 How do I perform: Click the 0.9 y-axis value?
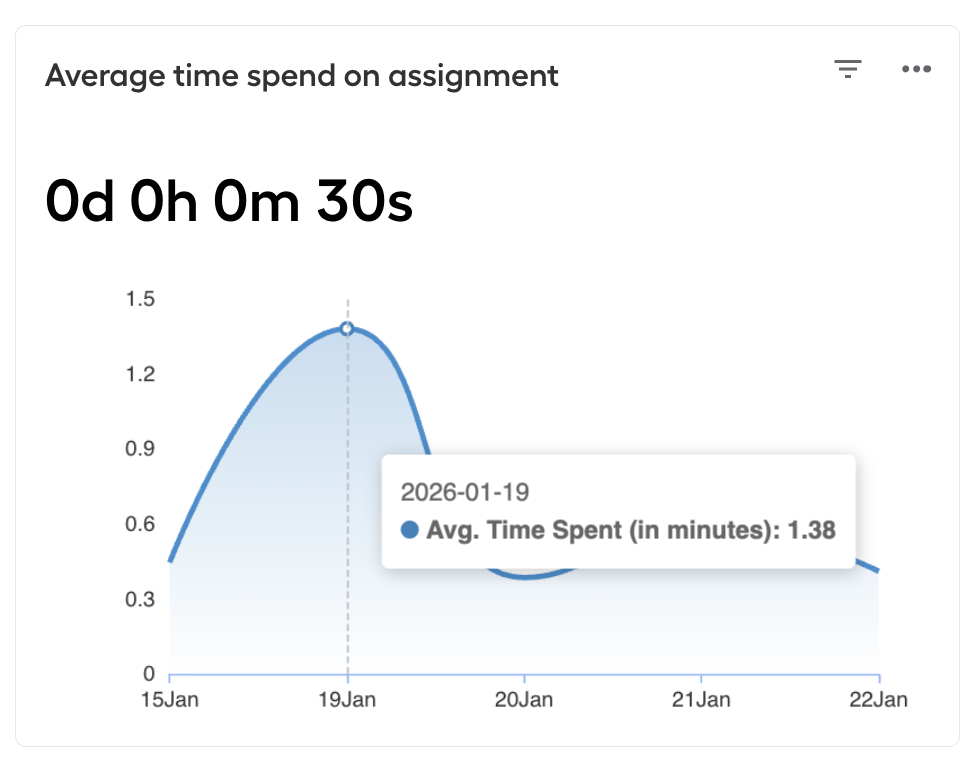point(140,449)
